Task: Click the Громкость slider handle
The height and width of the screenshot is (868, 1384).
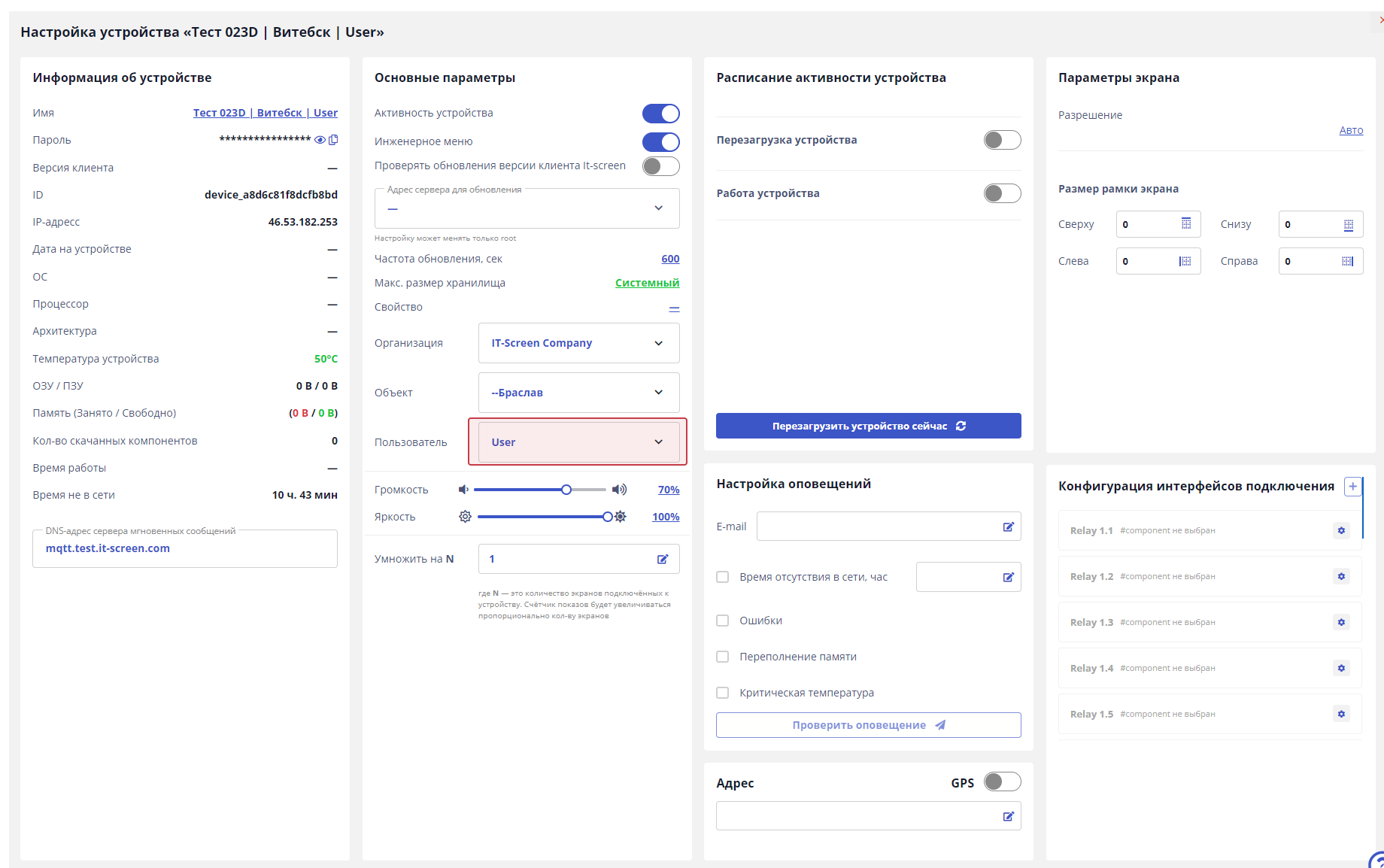Action: tap(566, 490)
